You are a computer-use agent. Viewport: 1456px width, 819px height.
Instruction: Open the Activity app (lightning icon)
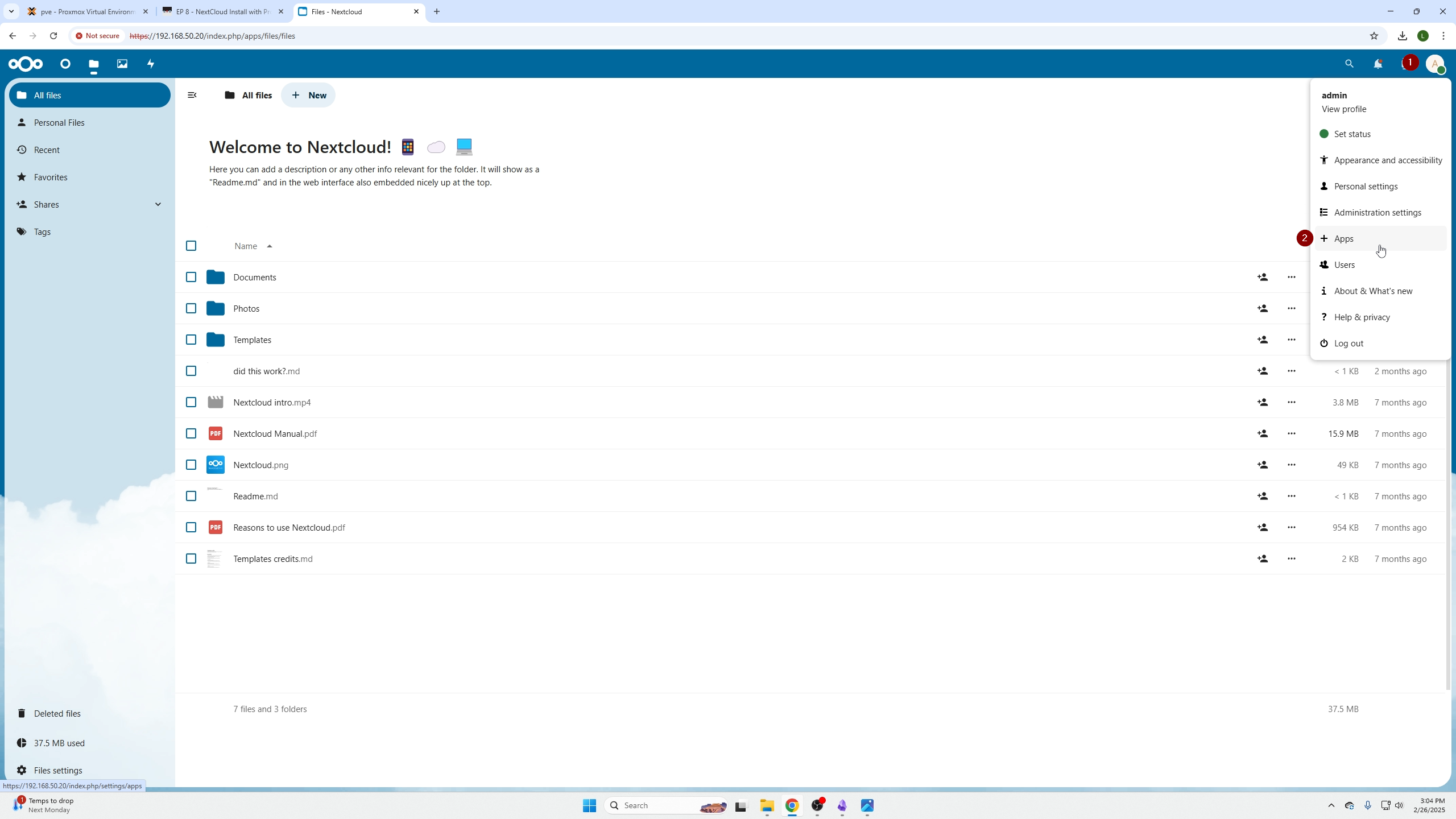pyautogui.click(x=150, y=64)
